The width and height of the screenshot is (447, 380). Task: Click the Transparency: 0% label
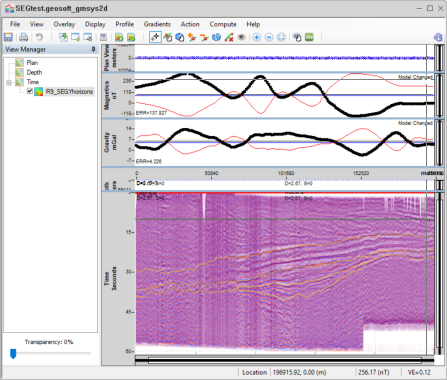coord(49,342)
